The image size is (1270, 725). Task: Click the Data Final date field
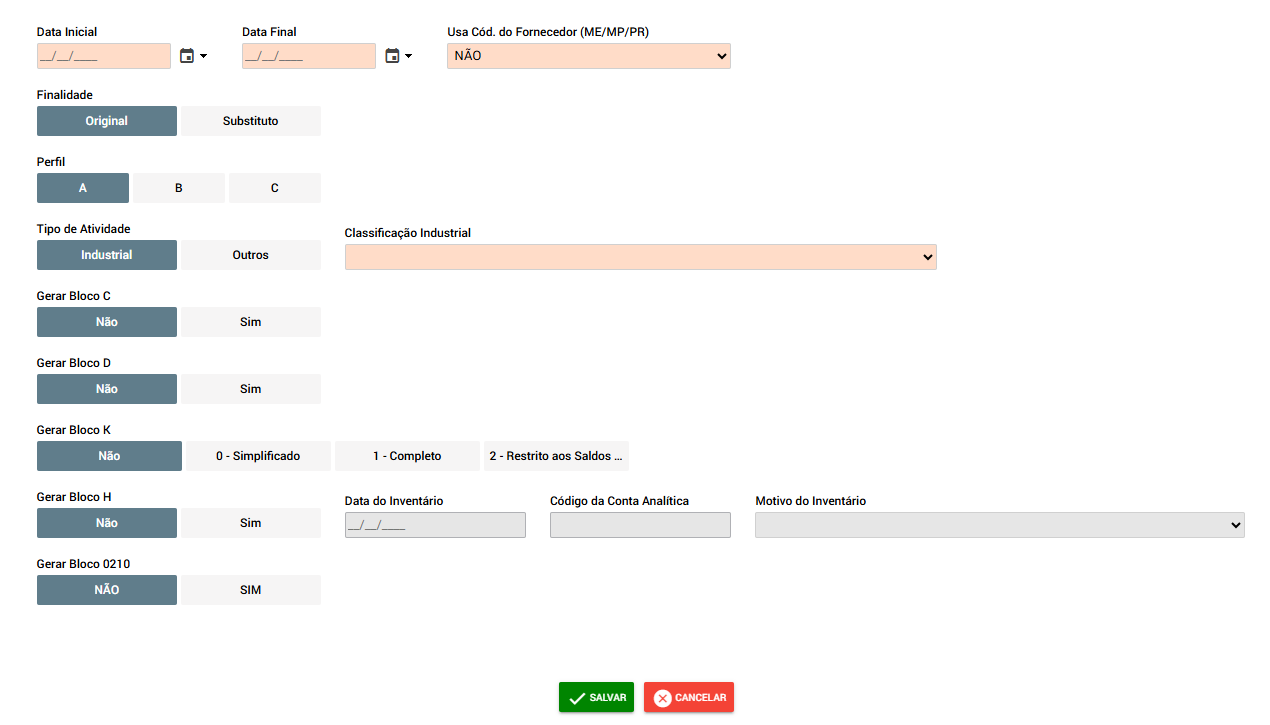coord(308,56)
